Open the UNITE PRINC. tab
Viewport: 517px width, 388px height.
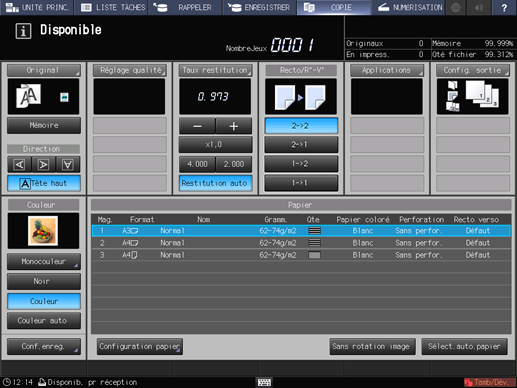[x=37, y=7]
